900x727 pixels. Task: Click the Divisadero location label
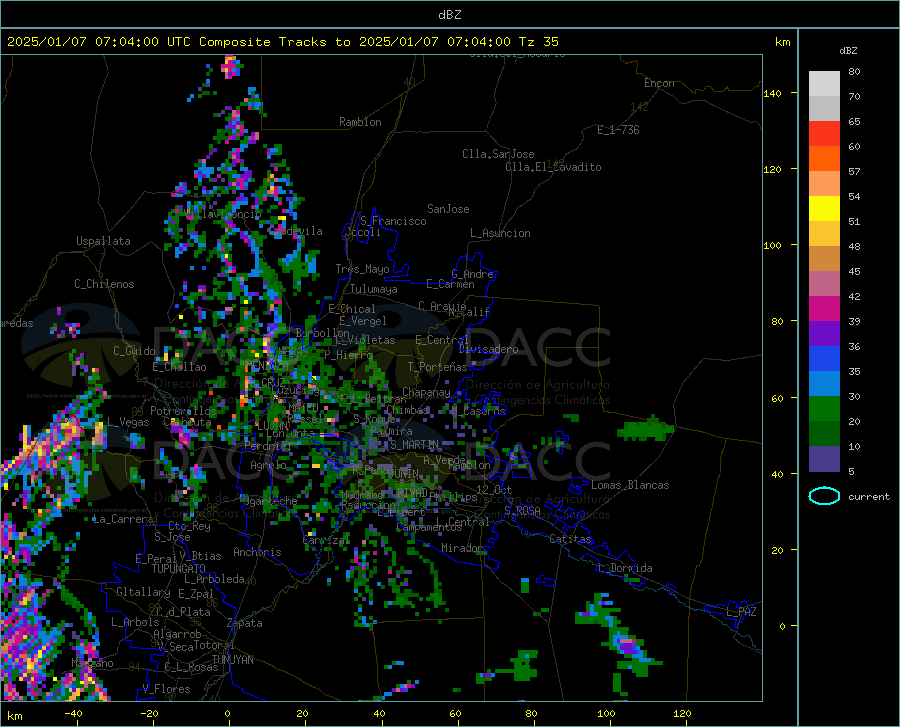(488, 349)
